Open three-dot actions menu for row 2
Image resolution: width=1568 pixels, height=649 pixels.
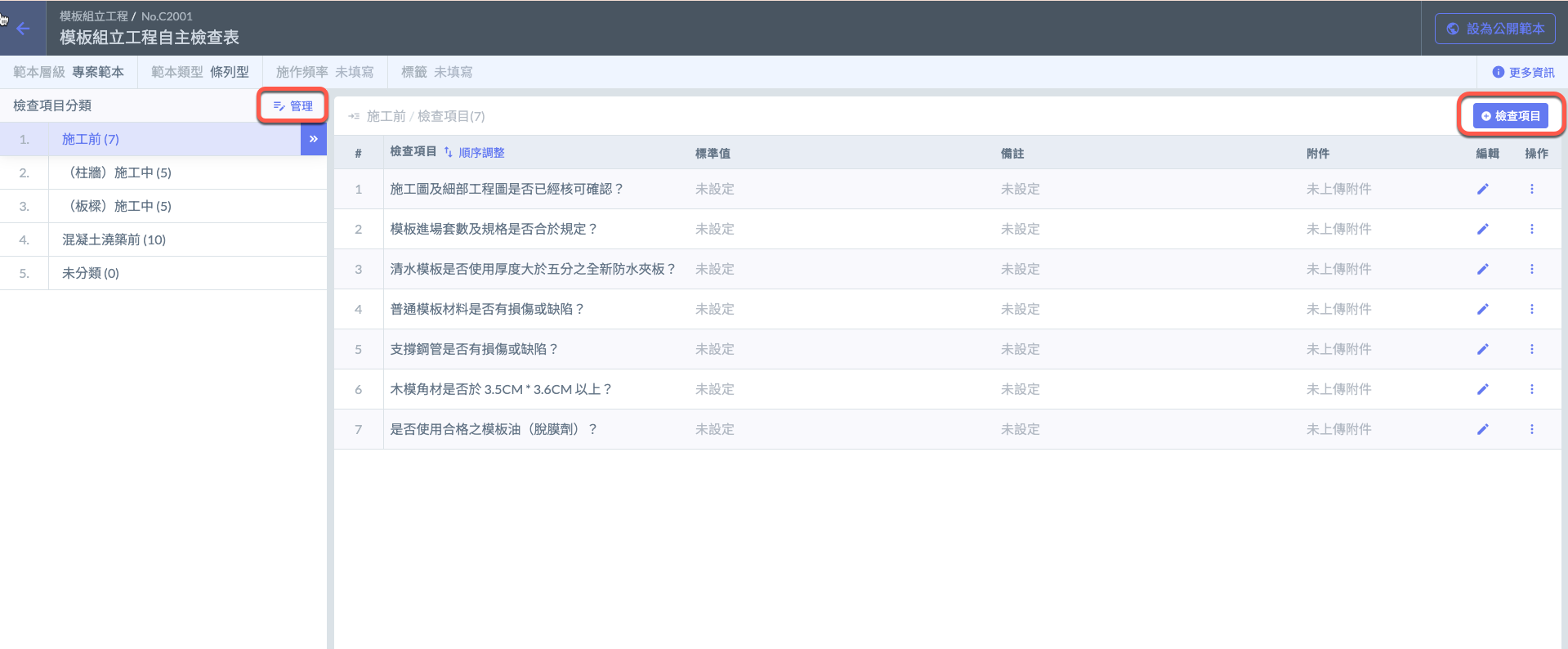point(1531,229)
